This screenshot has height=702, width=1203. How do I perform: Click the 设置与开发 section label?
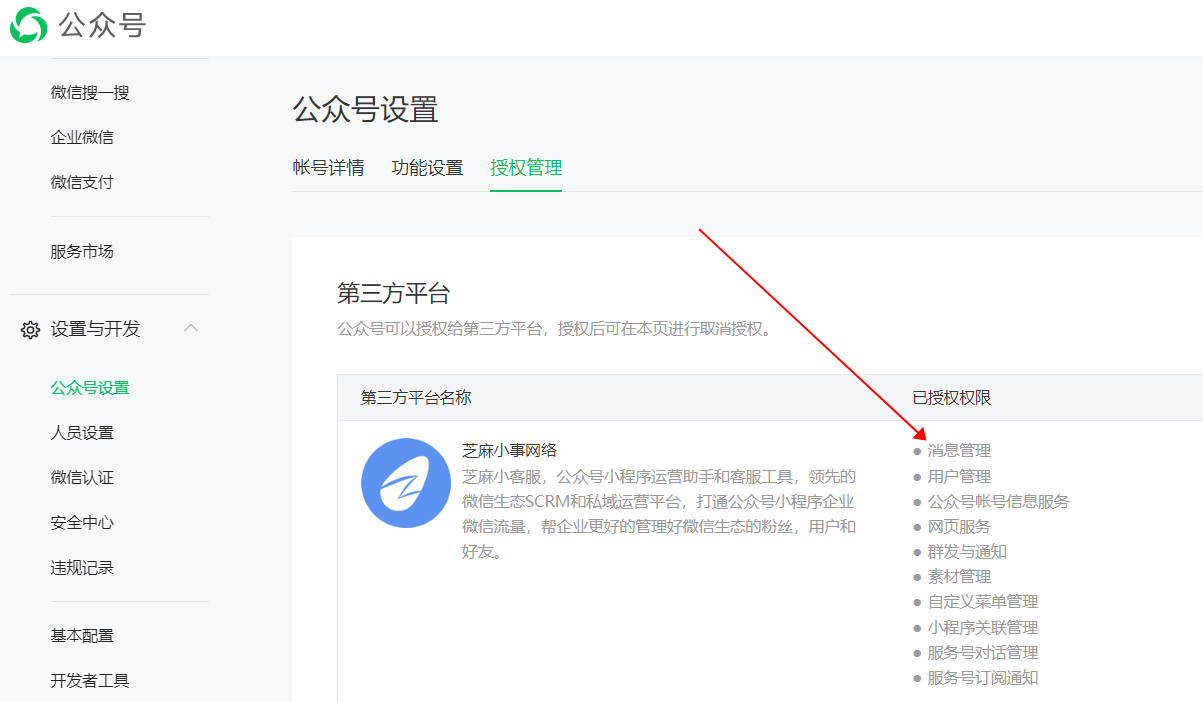(x=96, y=329)
